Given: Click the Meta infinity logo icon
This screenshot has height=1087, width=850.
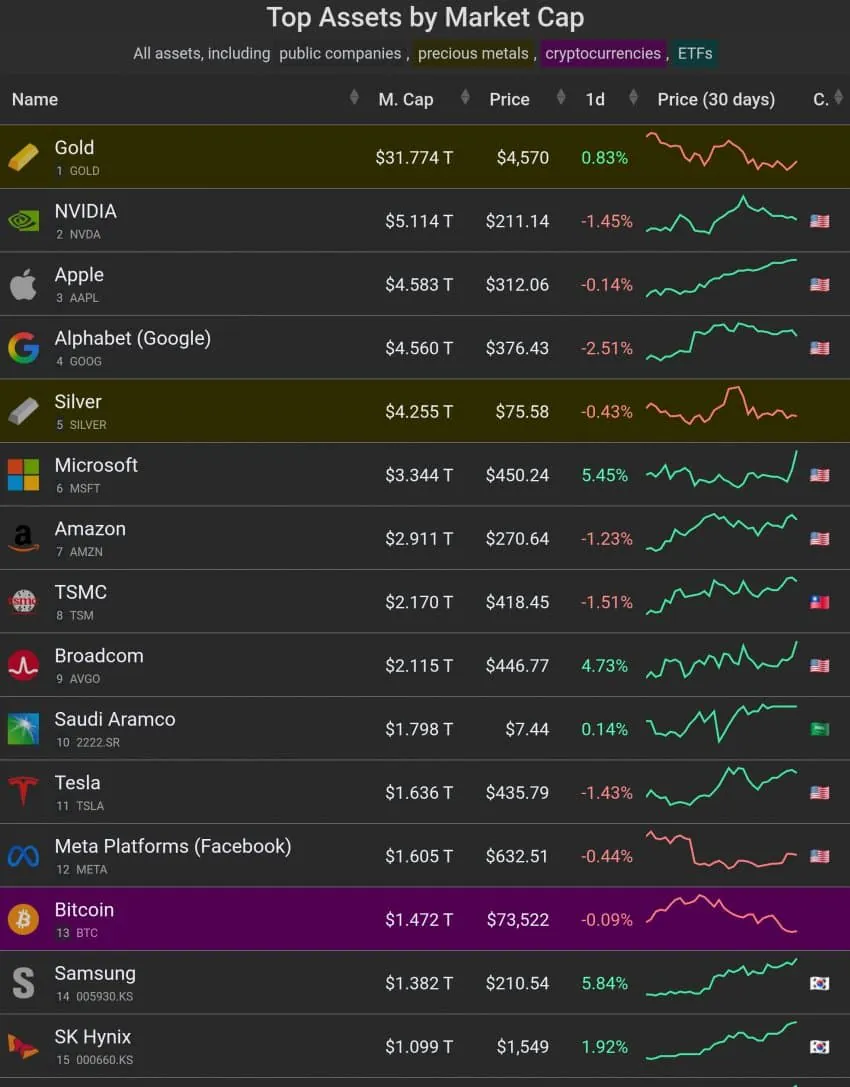Looking at the screenshot, I should (24, 856).
